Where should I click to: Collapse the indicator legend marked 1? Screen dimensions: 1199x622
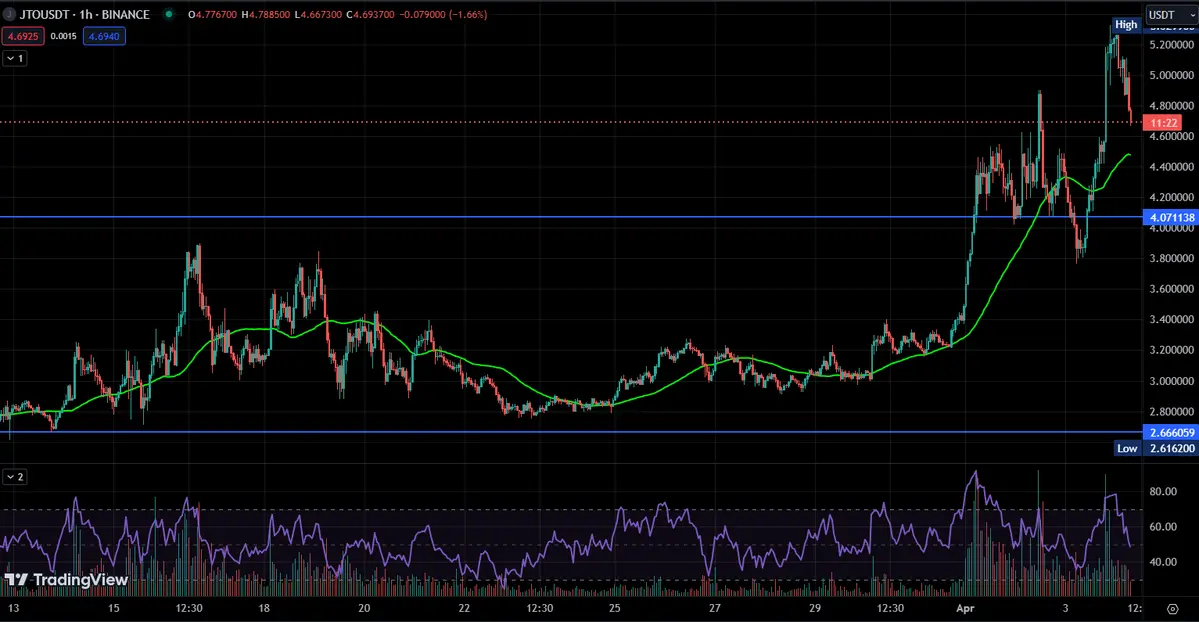(x=15, y=58)
